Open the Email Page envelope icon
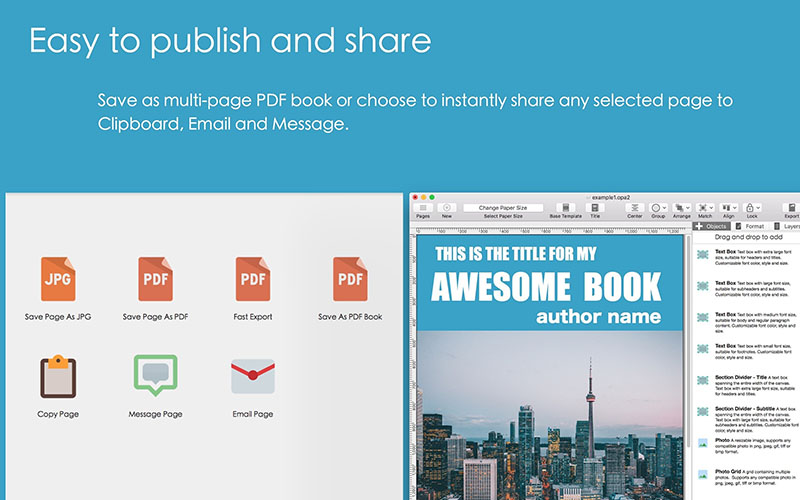 click(x=253, y=377)
